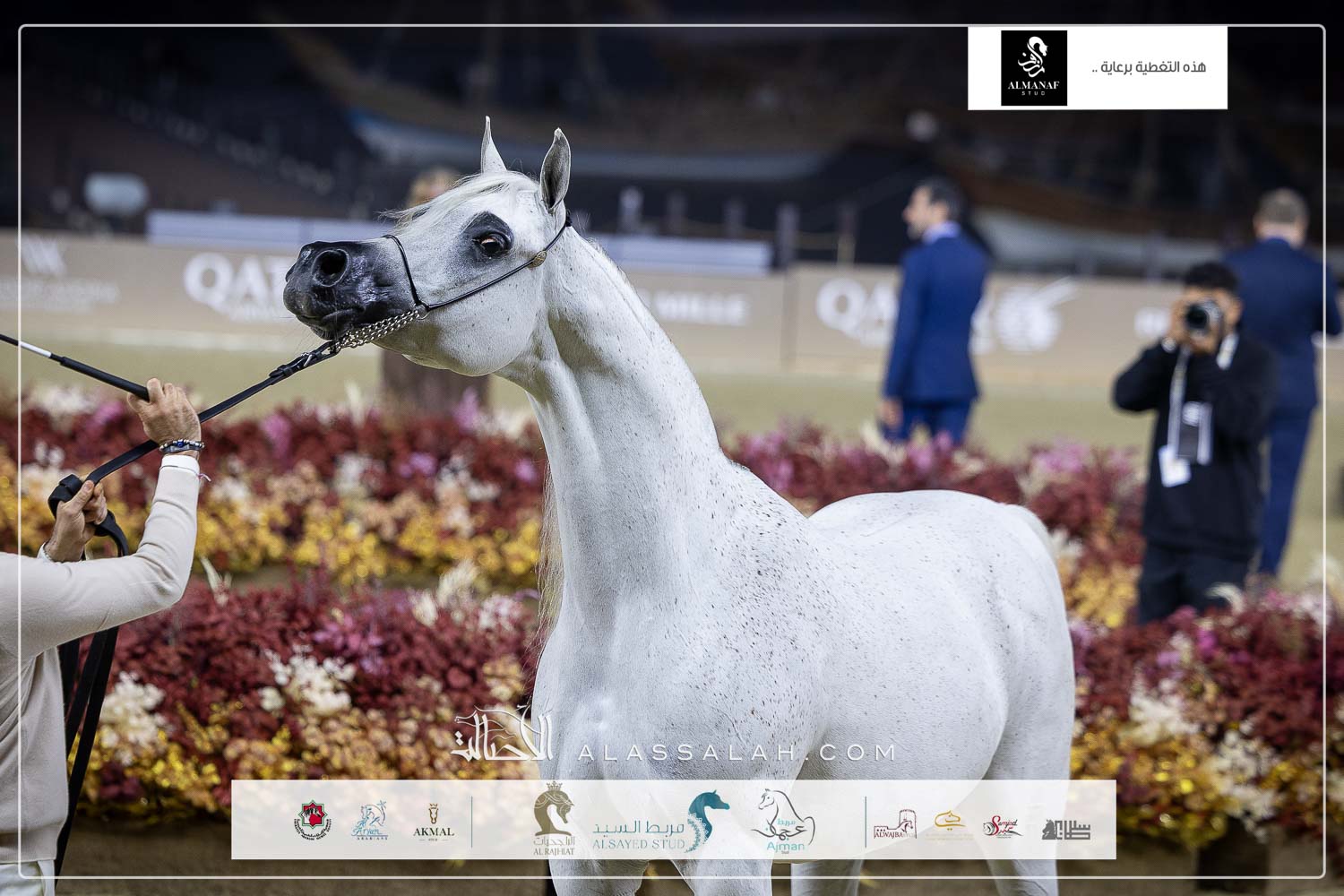Open the Samjad sponsor logo
This screenshot has width=1344, height=896.
[1002, 826]
